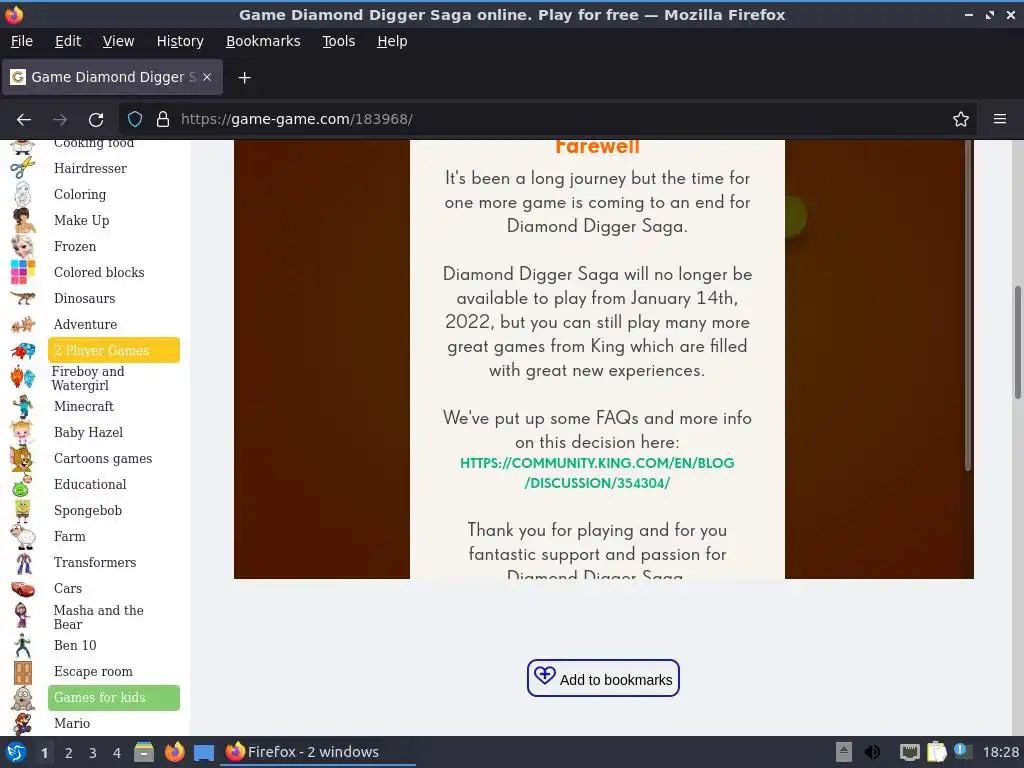Click the Cartoons games icon
Viewport: 1024px width, 768px height.
(22, 458)
